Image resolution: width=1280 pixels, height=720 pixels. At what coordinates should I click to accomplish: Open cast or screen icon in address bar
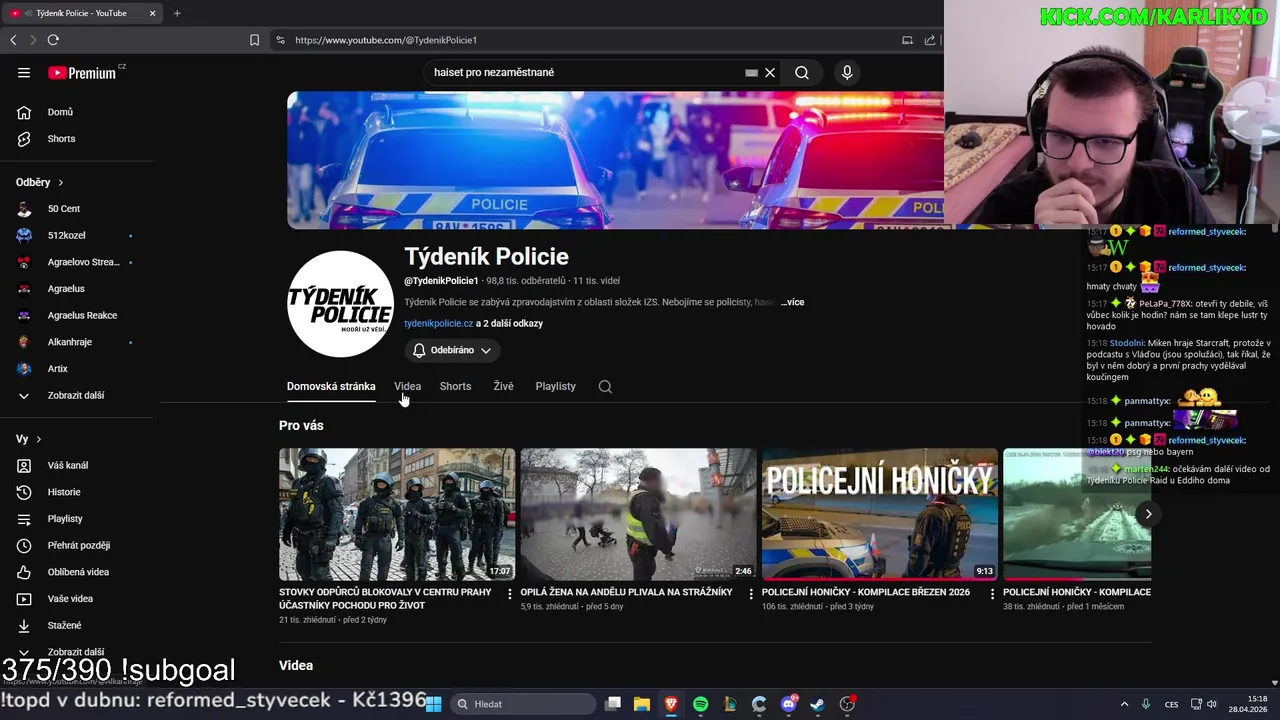pyautogui.click(x=907, y=40)
